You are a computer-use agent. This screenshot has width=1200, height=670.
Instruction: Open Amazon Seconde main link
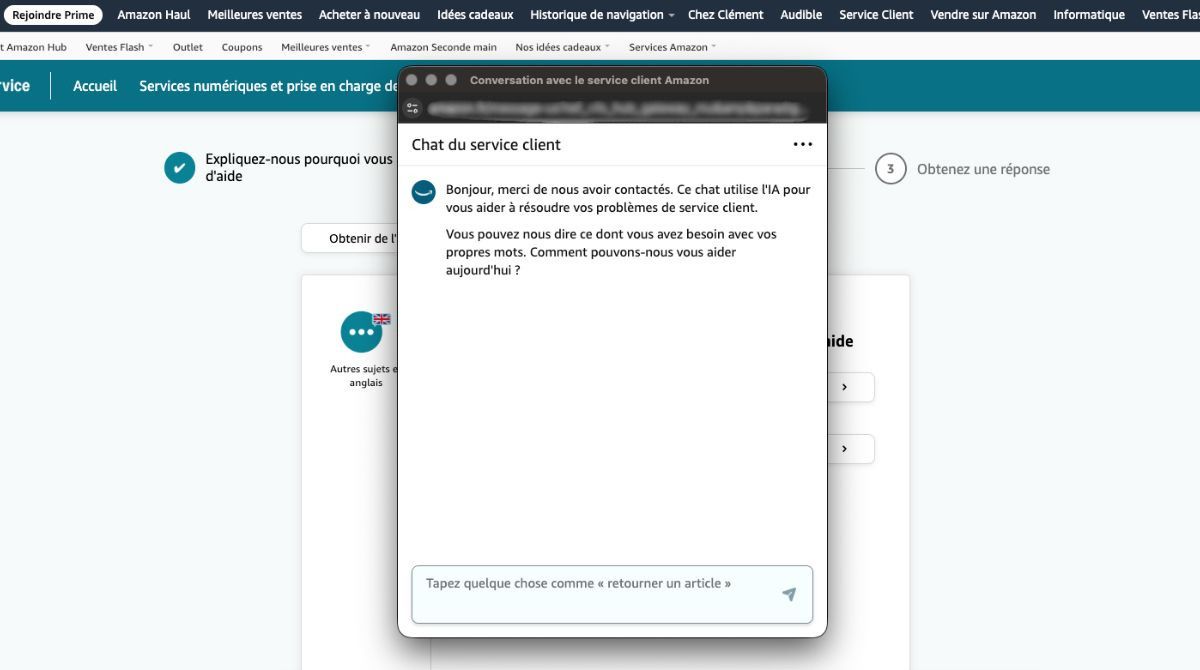443,47
